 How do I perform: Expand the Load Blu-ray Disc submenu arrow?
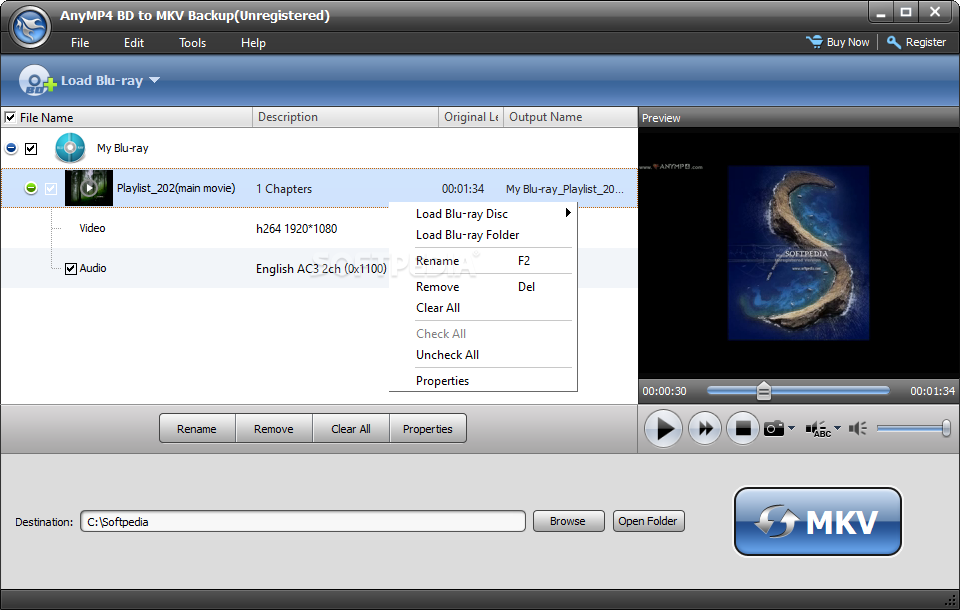coord(568,213)
